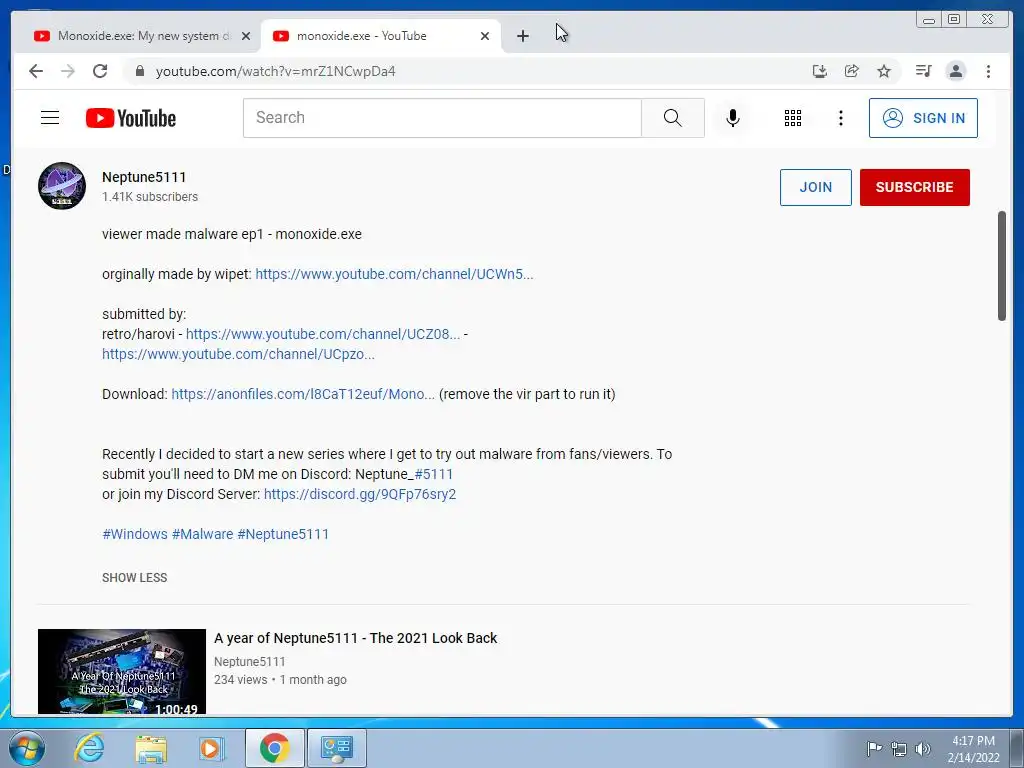Open YouTube settings three-dot menu
This screenshot has width=1024, height=768.
pos(840,118)
